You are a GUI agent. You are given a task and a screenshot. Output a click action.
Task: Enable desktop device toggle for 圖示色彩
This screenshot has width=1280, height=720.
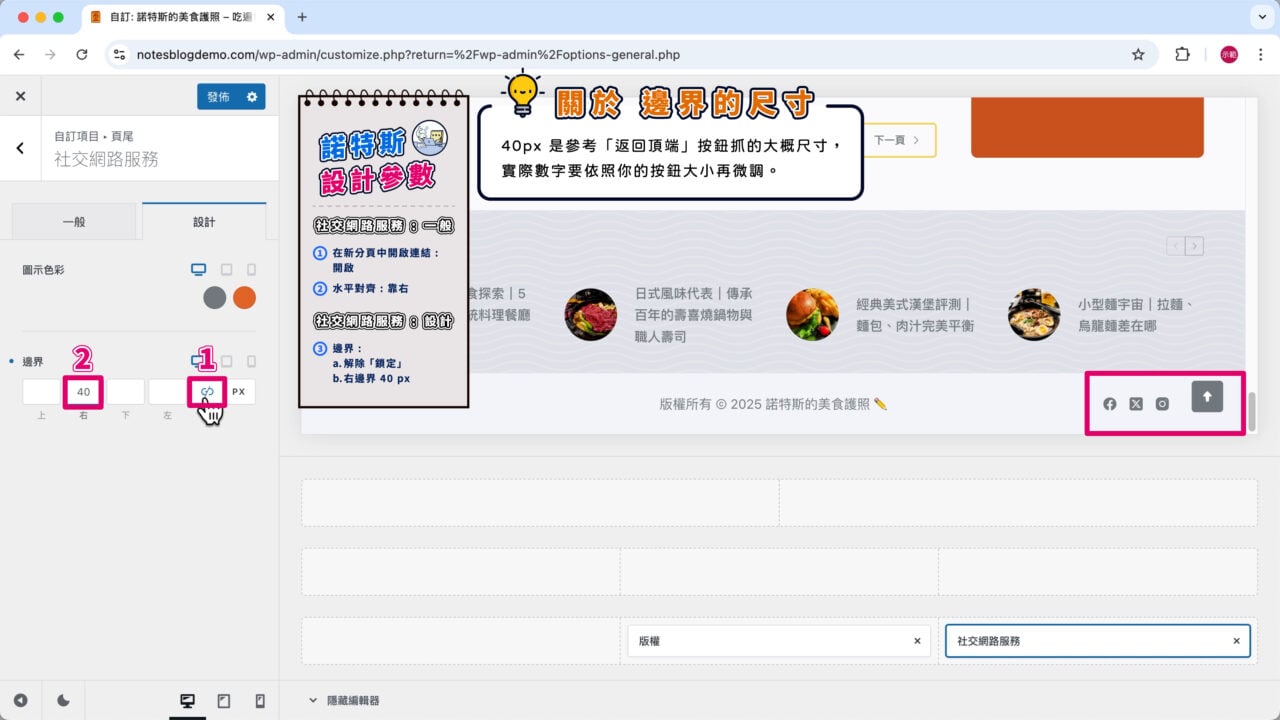point(198,269)
